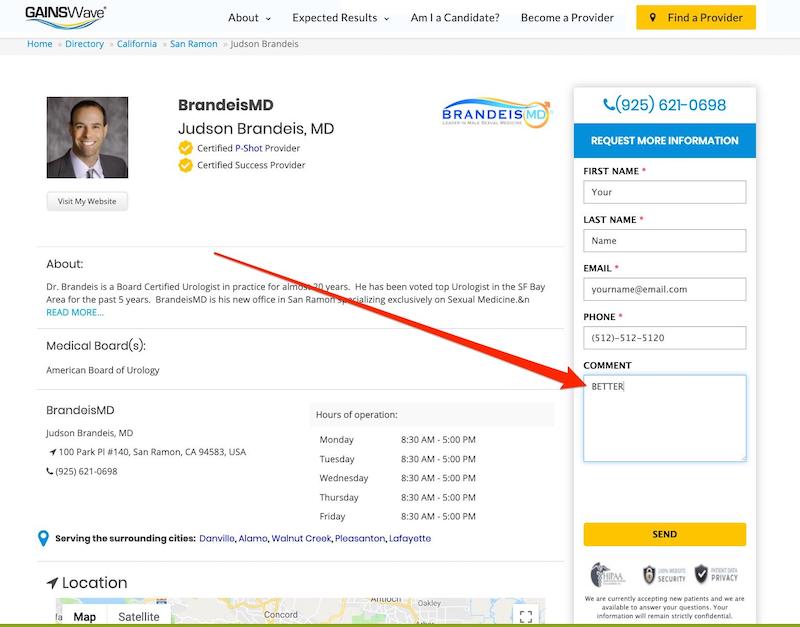This screenshot has height=627, width=800.
Task: Click the American Board of Urology text
Action: pos(103,370)
